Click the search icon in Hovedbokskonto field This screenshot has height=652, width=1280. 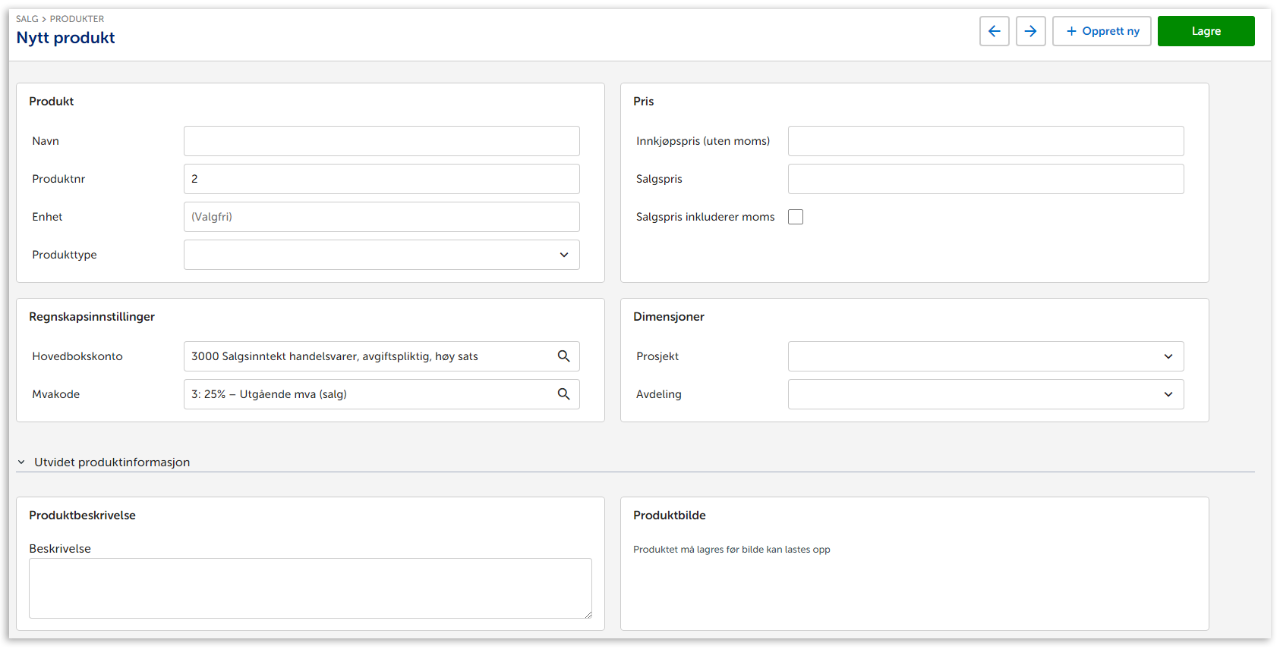pos(563,356)
